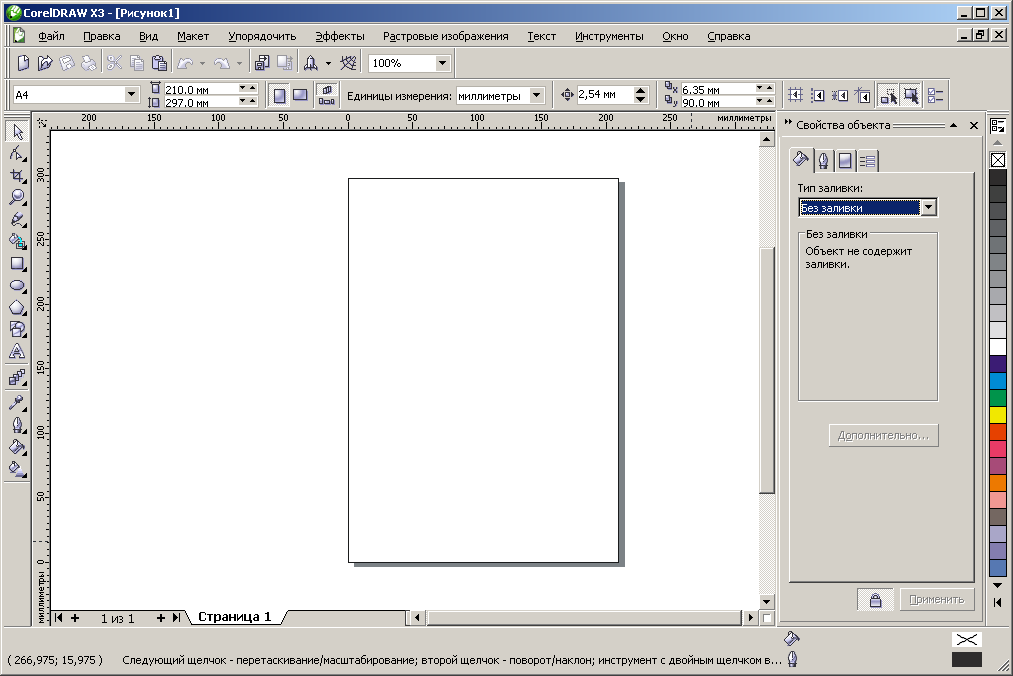Viewport: 1013px width, 676px height.
Task: Click the Save icon
Action: (x=67, y=63)
